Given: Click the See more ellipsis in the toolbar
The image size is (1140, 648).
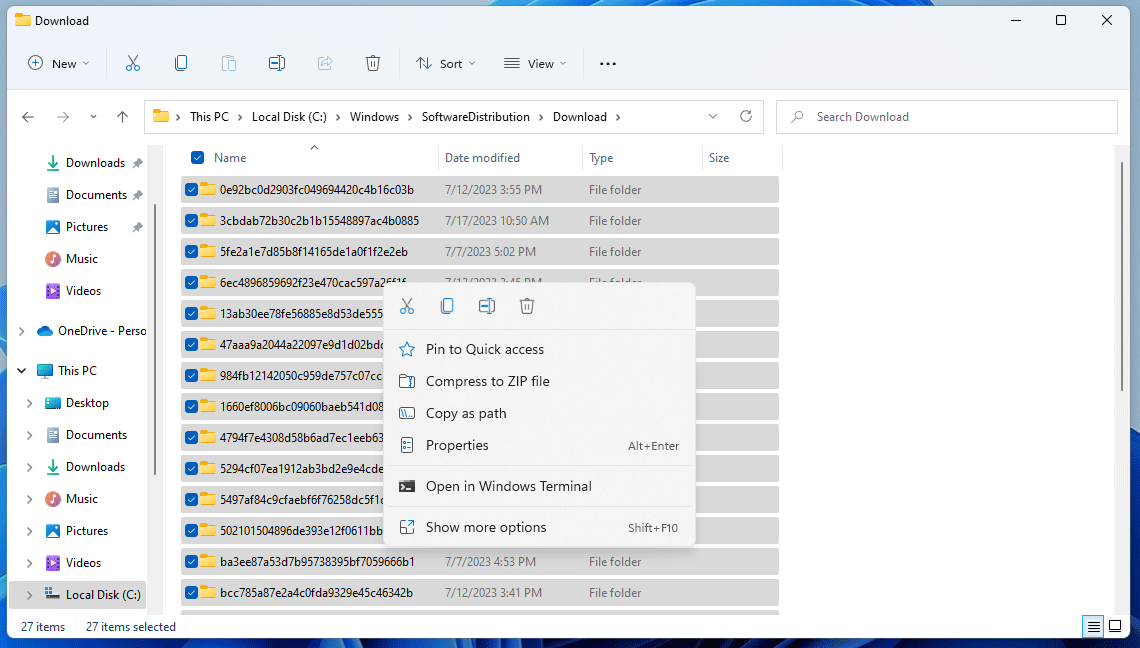Looking at the screenshot, I should (608, 63).
